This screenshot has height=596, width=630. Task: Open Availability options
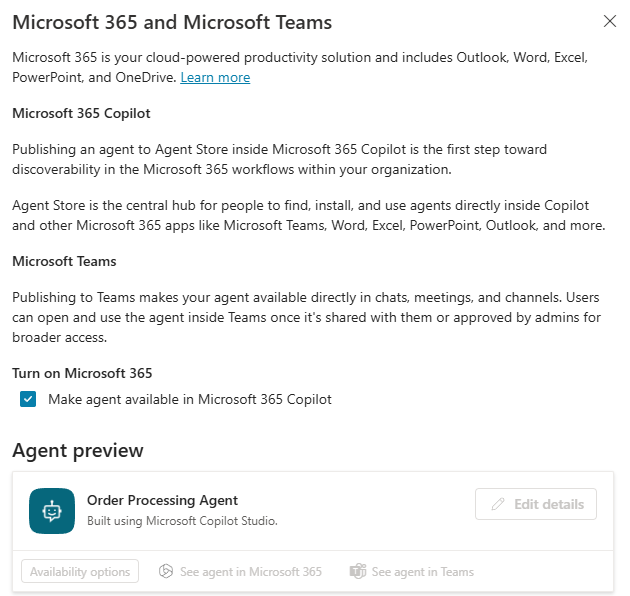pos(80,571)
